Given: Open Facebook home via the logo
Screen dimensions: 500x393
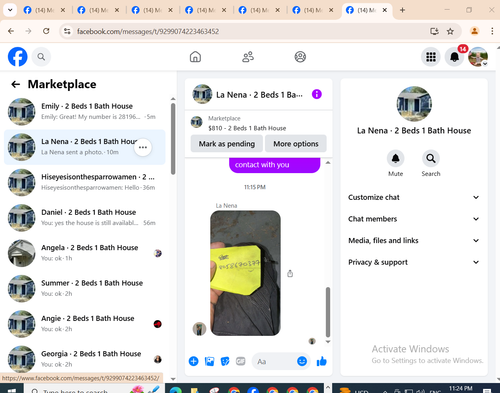Looking at the screenshot, I should click(x=17, y=57).
